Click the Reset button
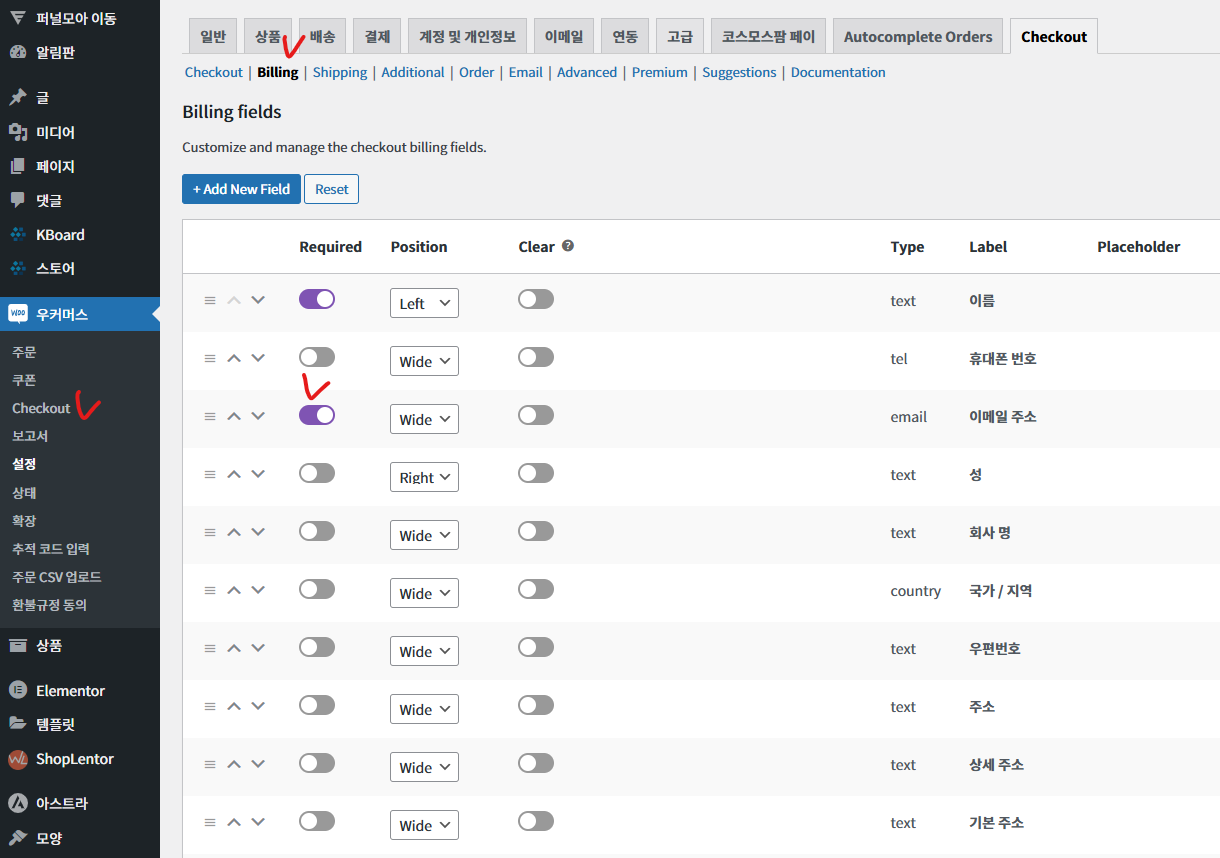This screenshot has height=858, width=1220. [x=331, y=189]
